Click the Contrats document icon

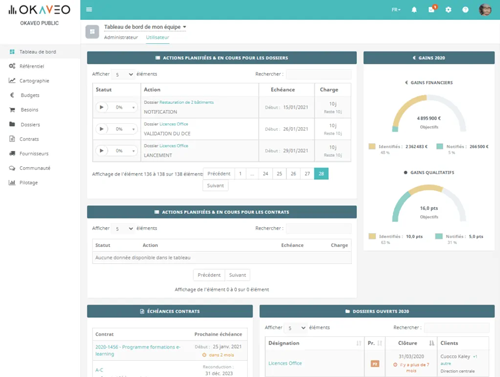click(12, 139)
